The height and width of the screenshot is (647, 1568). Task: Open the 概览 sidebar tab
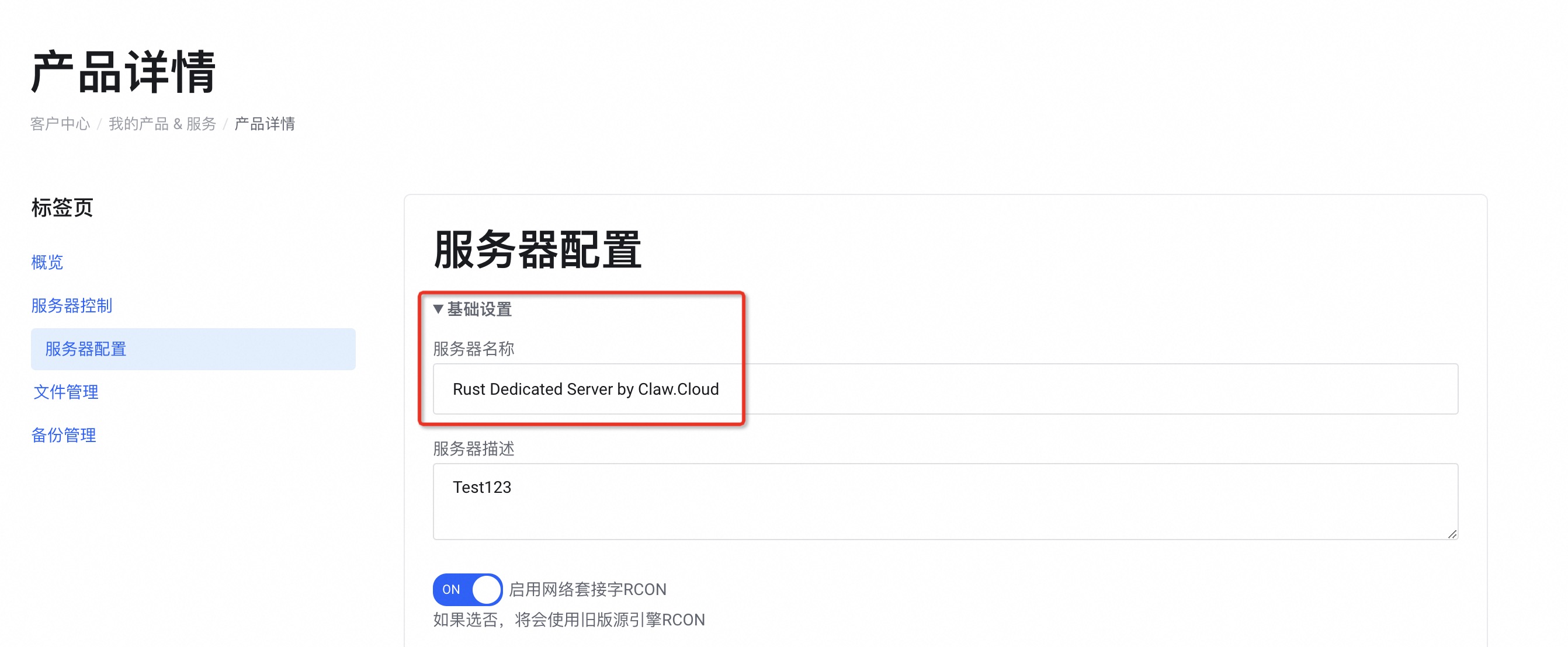(47, 262)
